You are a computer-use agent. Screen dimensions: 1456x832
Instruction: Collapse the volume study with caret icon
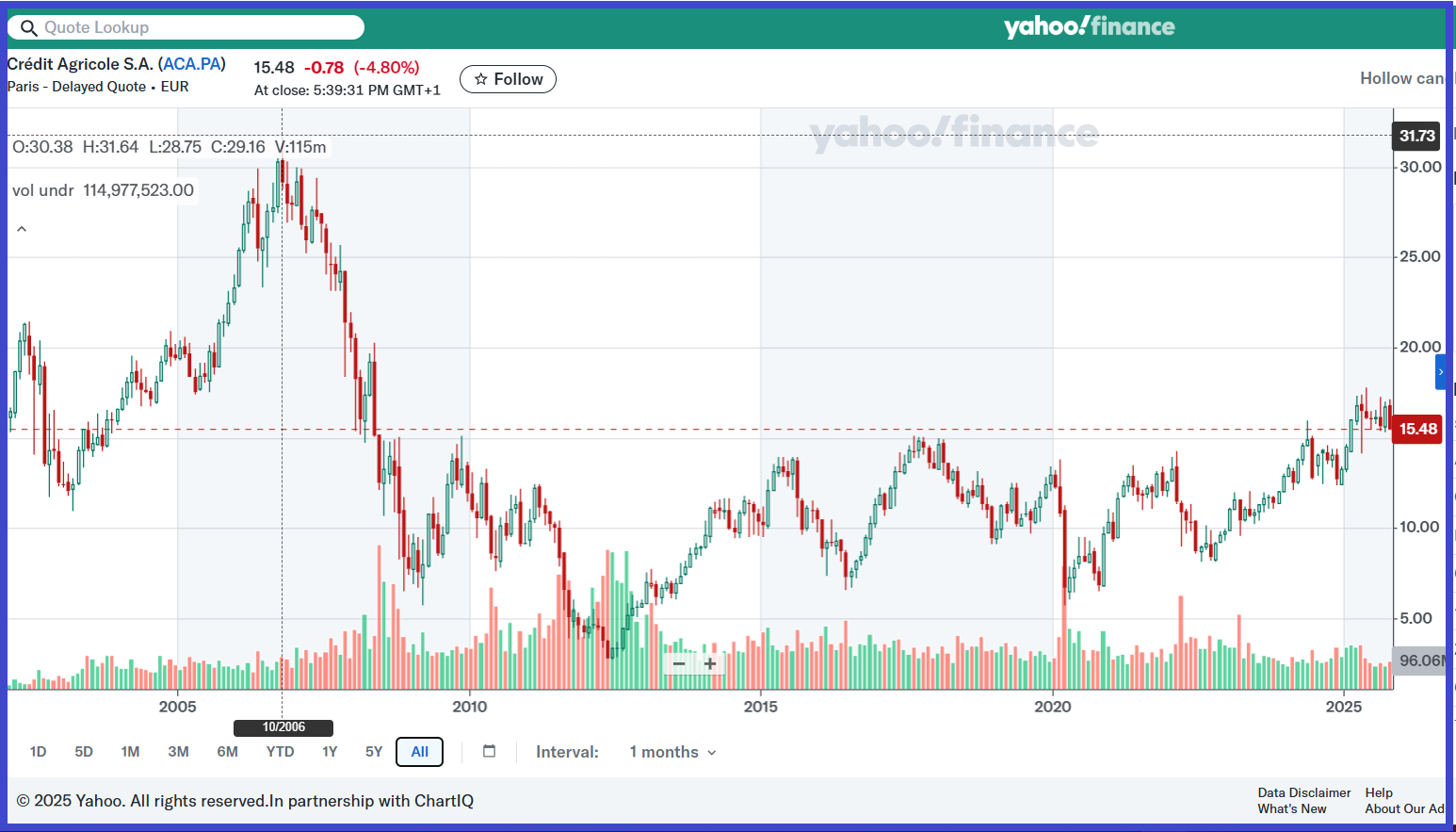(22, 229)
